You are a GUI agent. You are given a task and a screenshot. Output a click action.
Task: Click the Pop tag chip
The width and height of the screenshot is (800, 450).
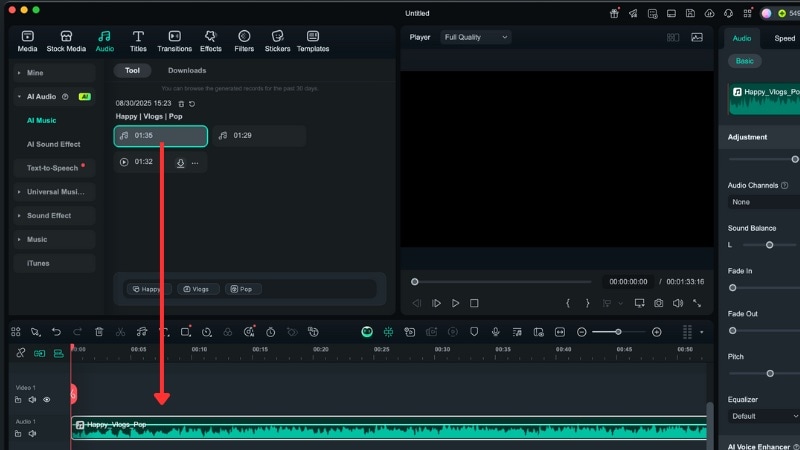coord(243,289)
